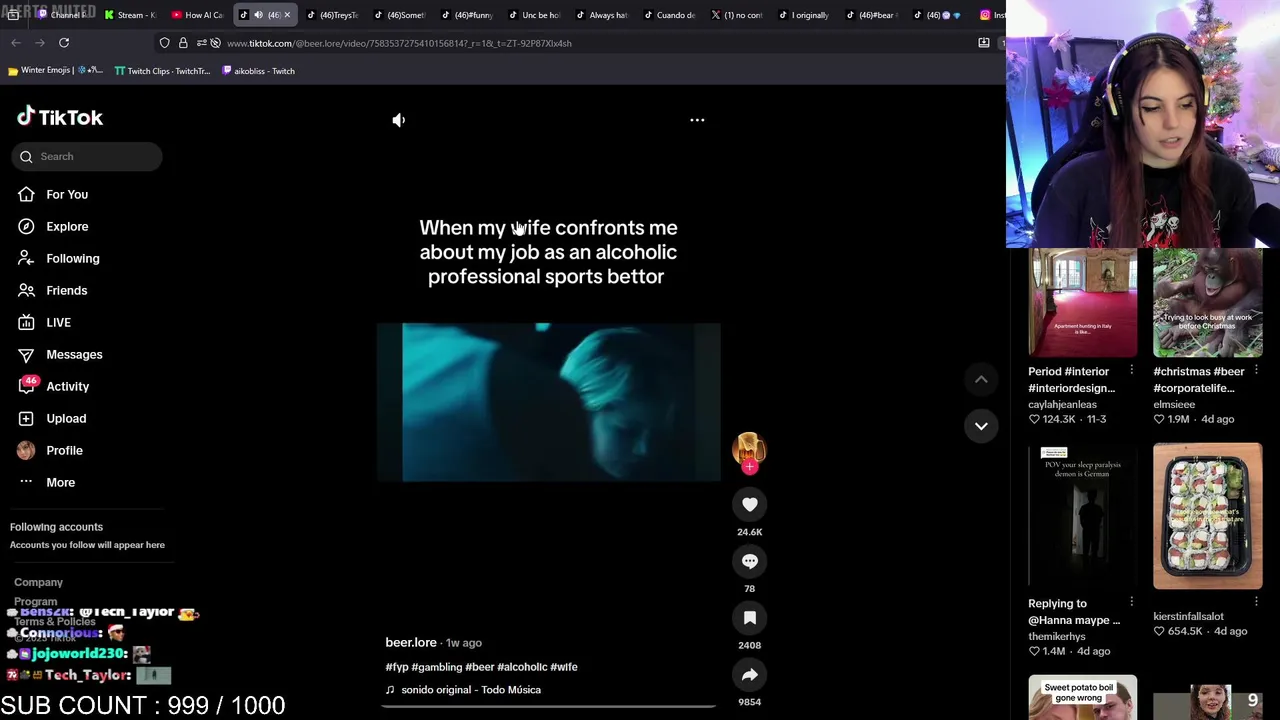Viewport: 1280px width, 720px height.
Task: Open the Twitch Clips - TwitchTr bookmark
Action: coord(162,71)
